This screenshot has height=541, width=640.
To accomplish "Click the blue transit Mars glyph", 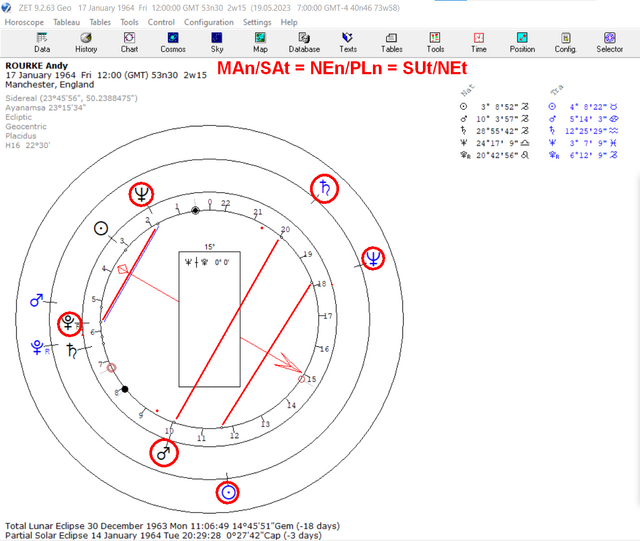I will (36, 301).
